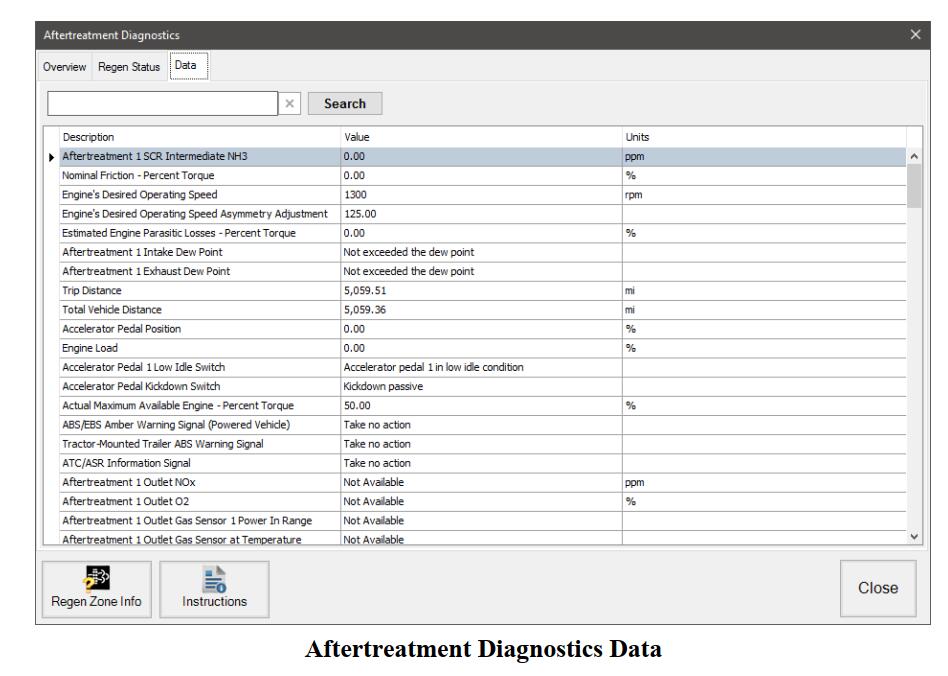Click mi units in Trip Distance row
The image size is (948, 676).
click(764, 291)
